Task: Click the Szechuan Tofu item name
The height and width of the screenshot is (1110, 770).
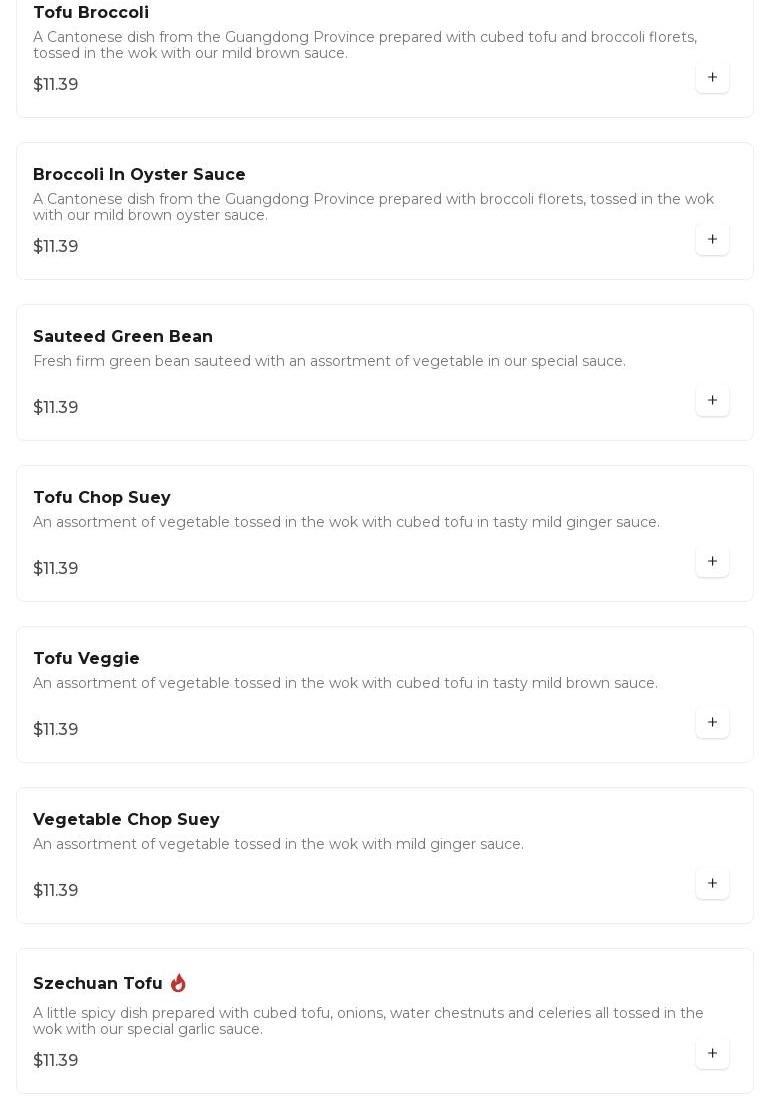Action: tap(98, 984)
